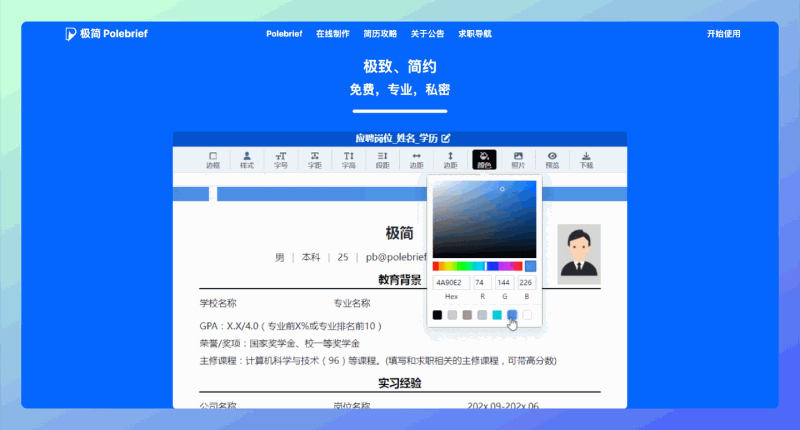Click the 主修课程 line
Viewport: 800px width, 430px height.
(378, 361)
